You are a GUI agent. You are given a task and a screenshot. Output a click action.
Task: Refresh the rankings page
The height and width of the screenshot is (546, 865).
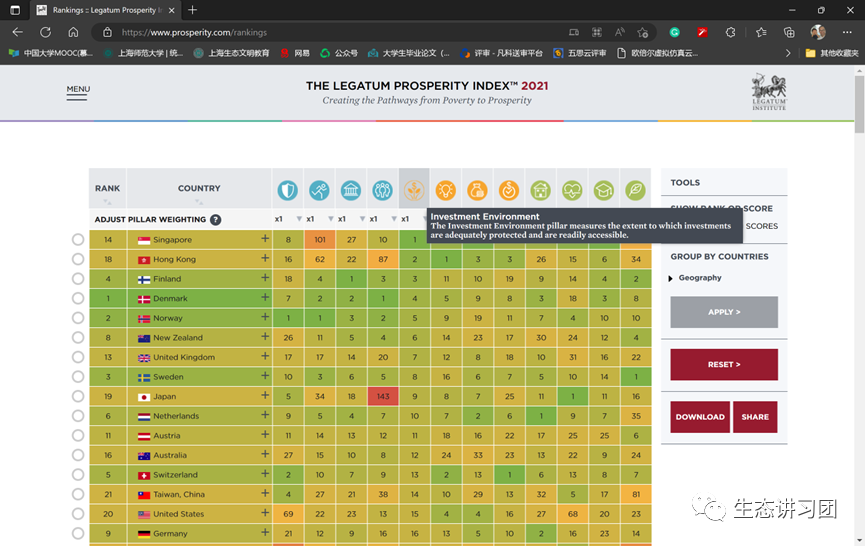coord(45,33)
